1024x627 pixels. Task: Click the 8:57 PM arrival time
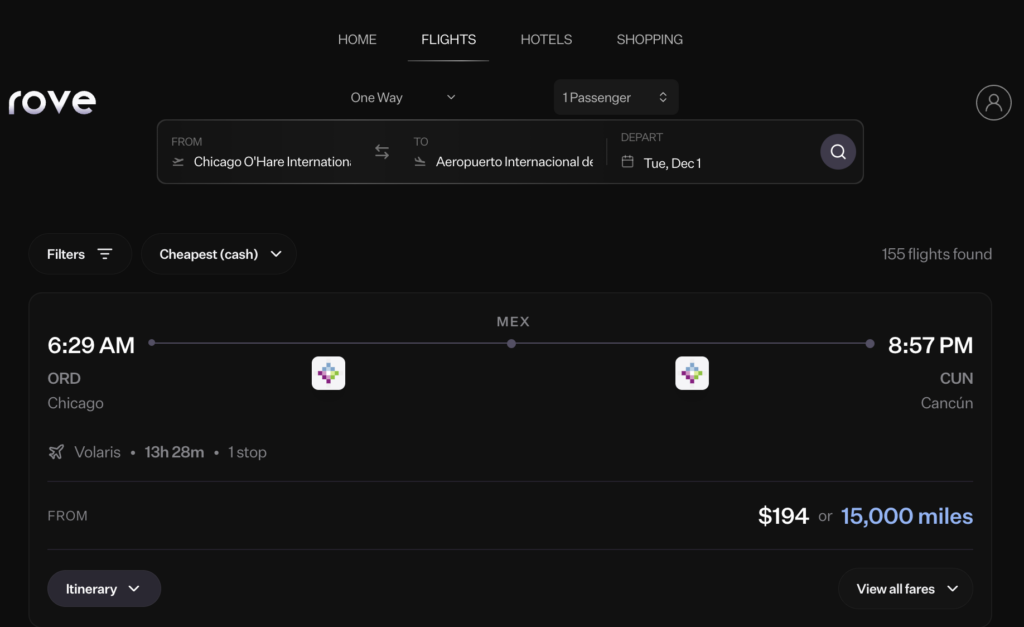[930, 345]
